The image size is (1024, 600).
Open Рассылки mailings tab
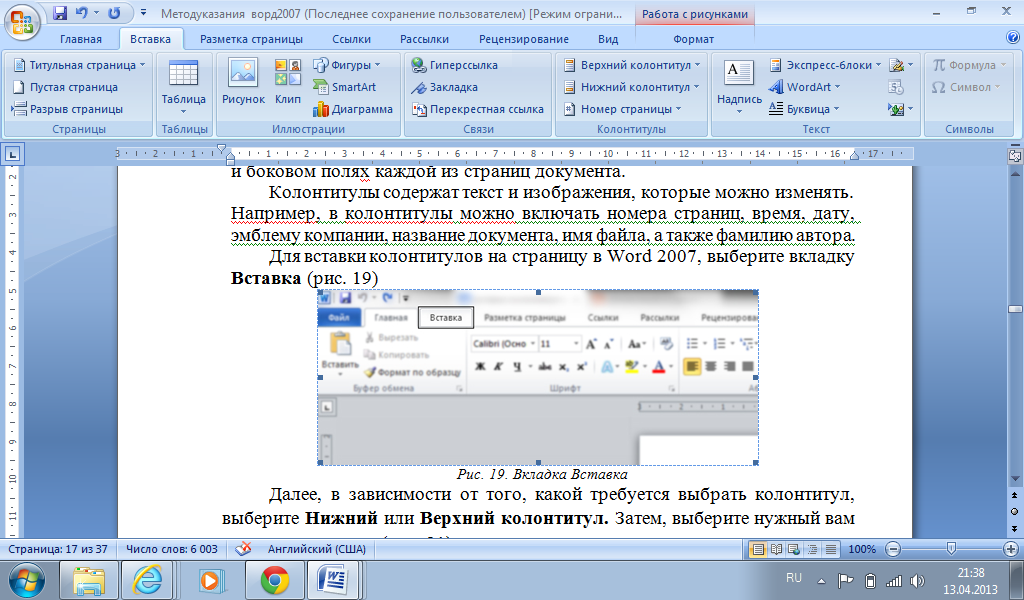click(x=424, y=39)
